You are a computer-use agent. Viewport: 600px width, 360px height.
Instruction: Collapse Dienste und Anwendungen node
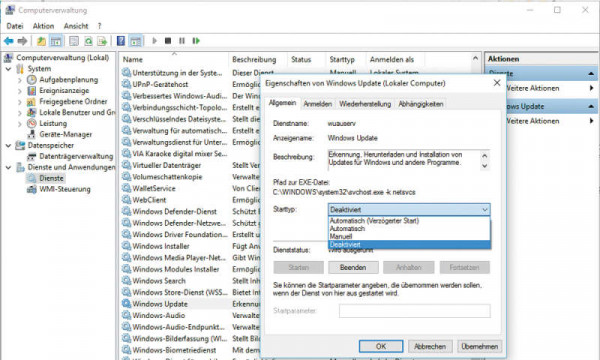[8, 167]
